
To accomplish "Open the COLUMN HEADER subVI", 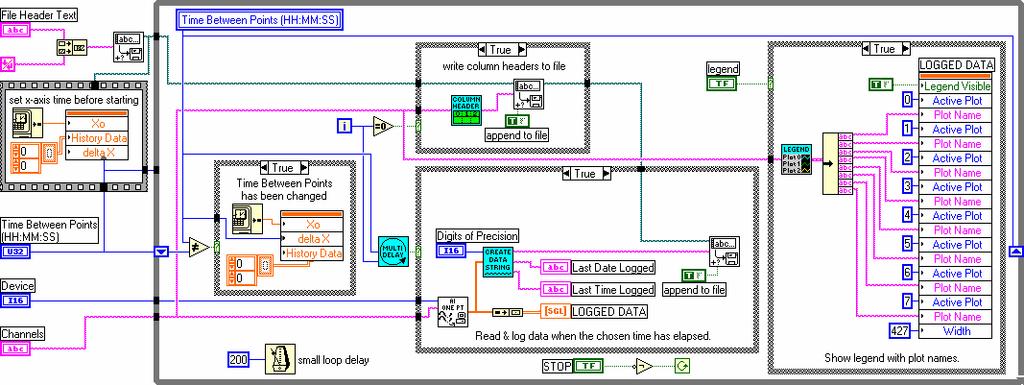I will coord(466,110).
